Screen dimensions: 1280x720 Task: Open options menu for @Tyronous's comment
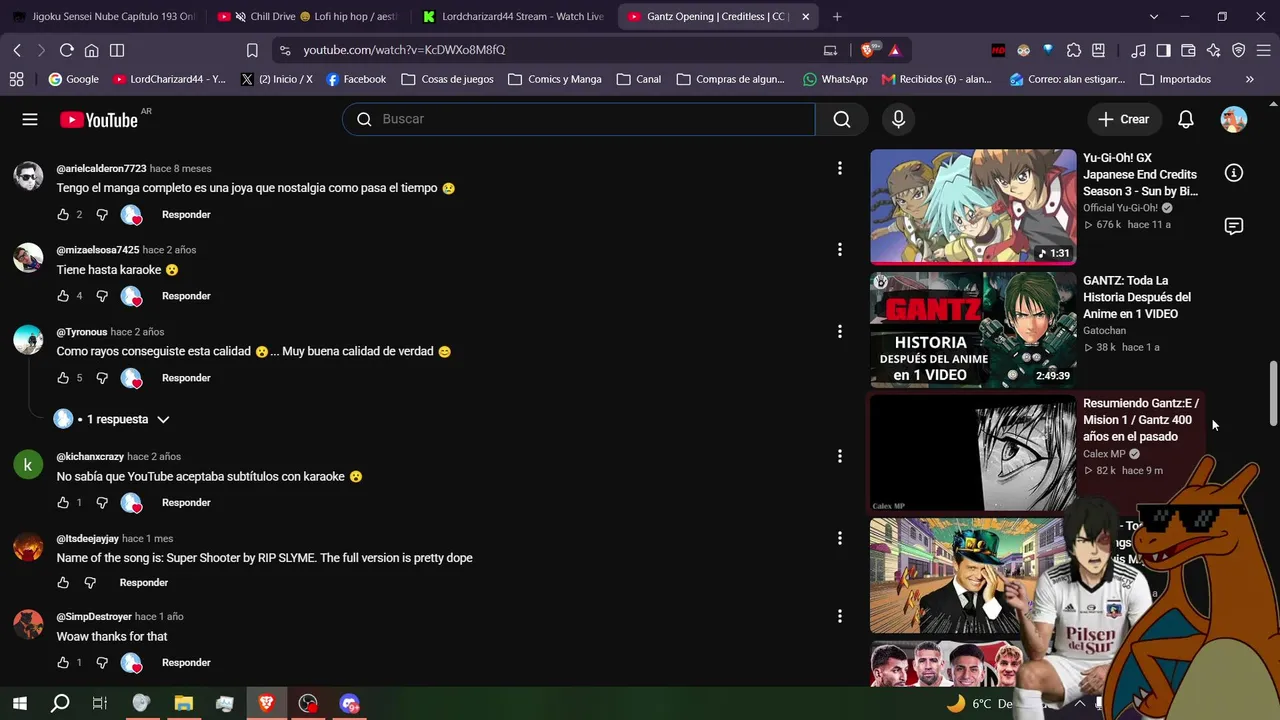pos(840,332)
